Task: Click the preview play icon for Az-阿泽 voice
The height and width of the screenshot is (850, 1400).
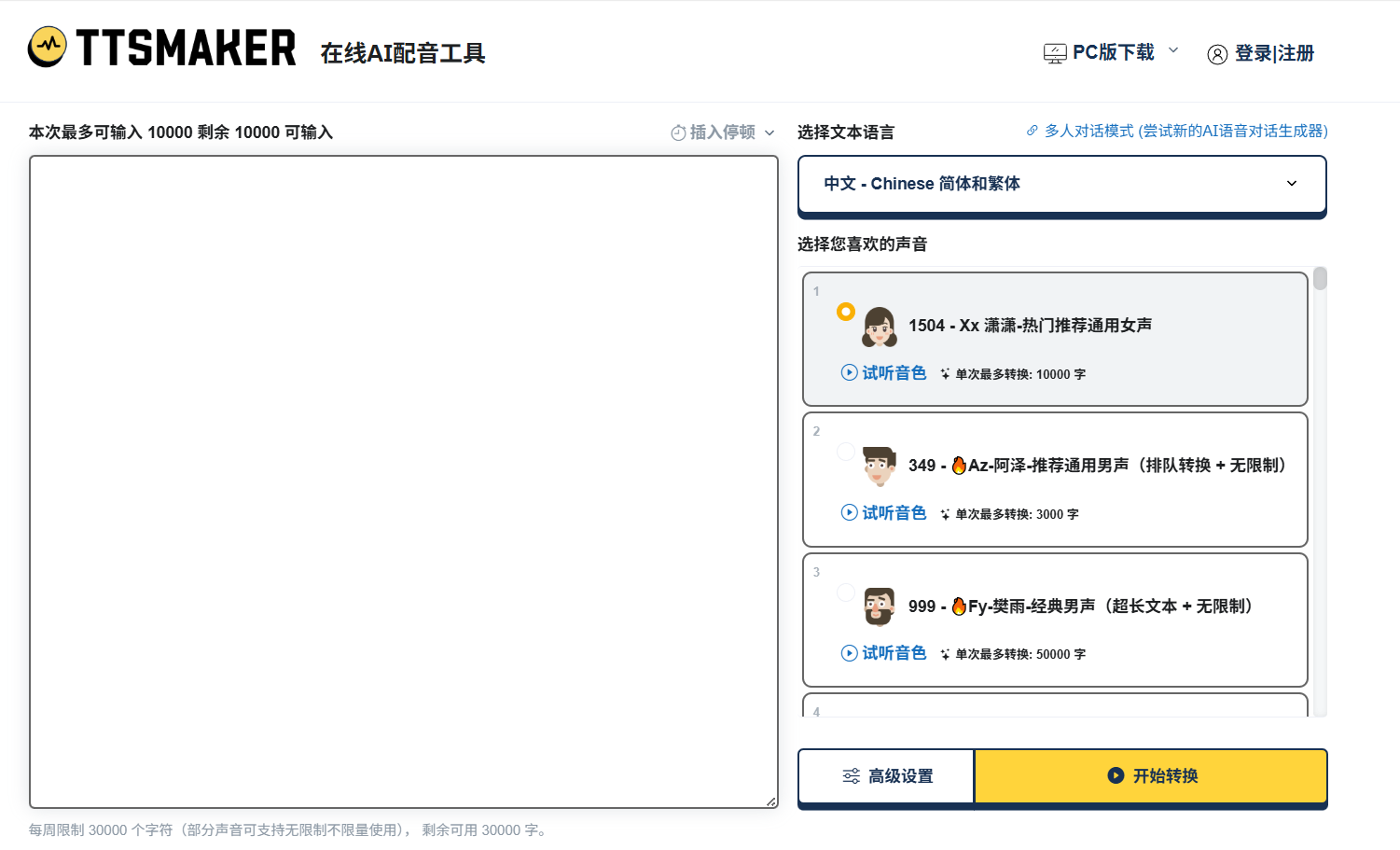Action: [849, 512]
